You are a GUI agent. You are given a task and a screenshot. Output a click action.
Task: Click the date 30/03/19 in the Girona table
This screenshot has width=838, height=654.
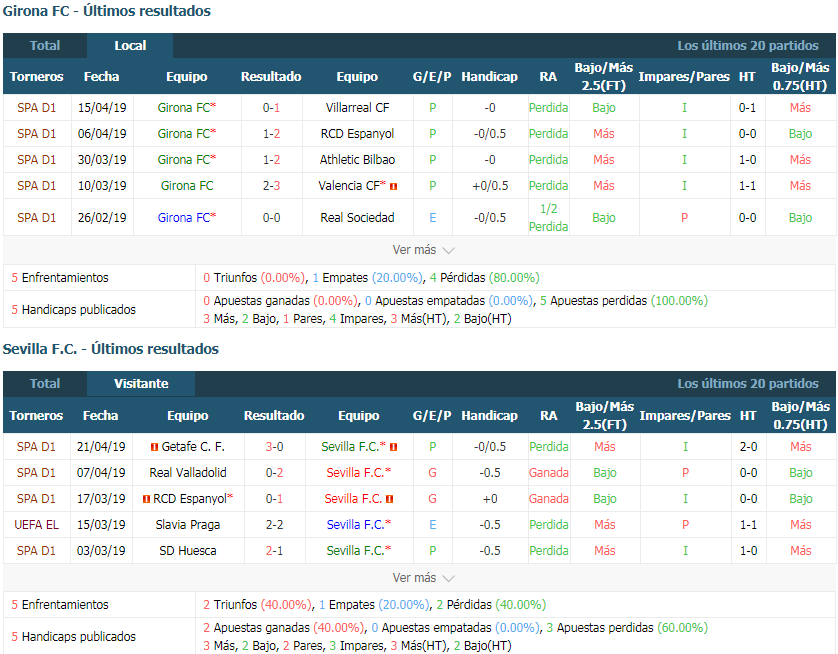click(102, 160)
